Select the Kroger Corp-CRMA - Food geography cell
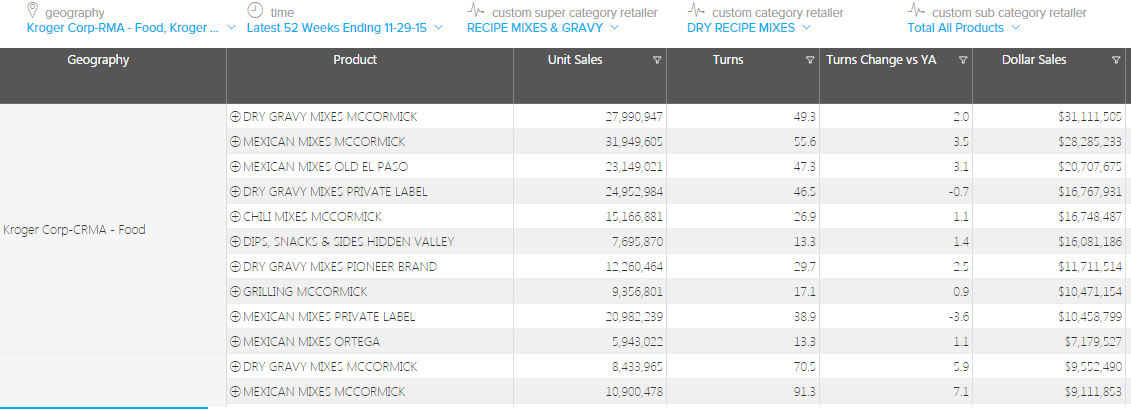 tap(74, 230)
